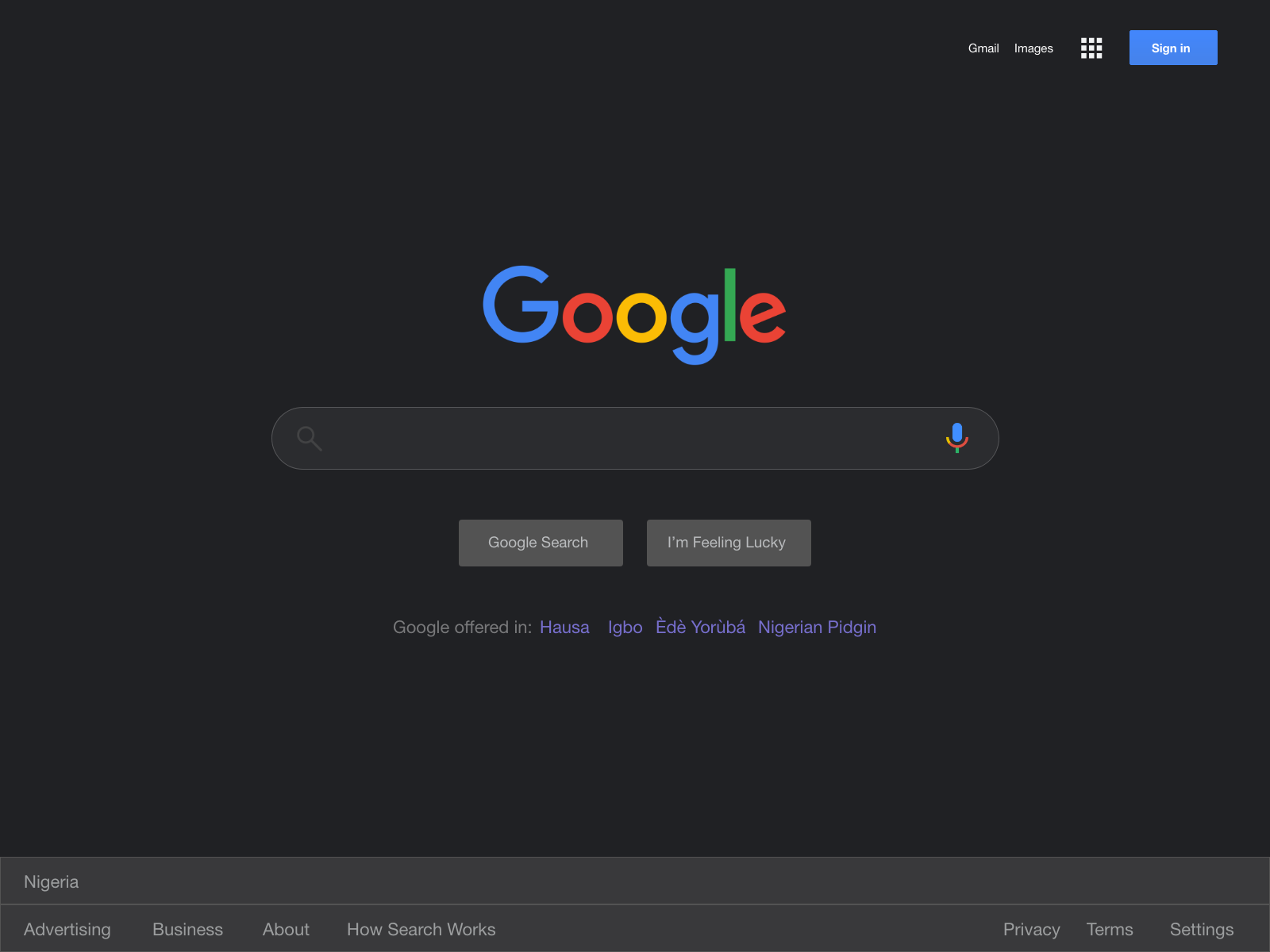Open How Search Works link
1270x952 pixels.
point(421,930)
